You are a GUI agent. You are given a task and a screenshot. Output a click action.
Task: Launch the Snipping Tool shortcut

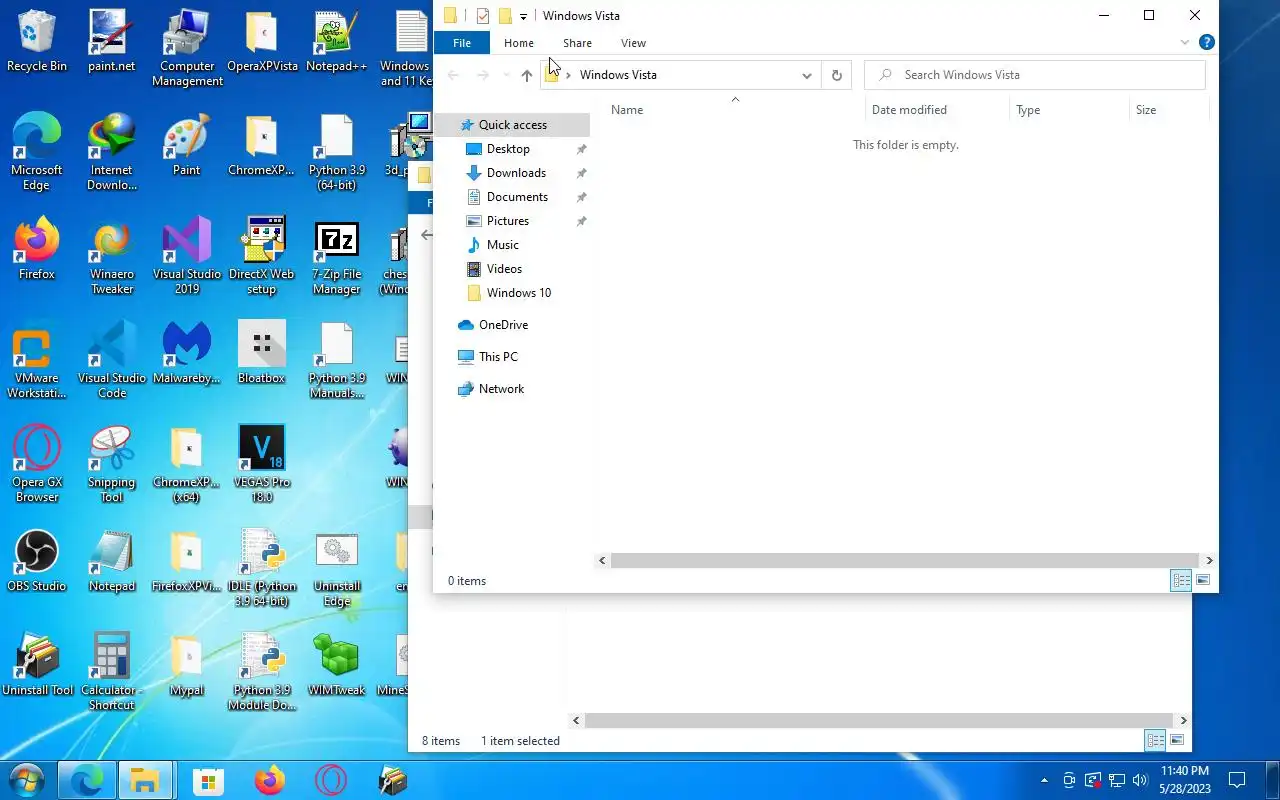[111, 465]
